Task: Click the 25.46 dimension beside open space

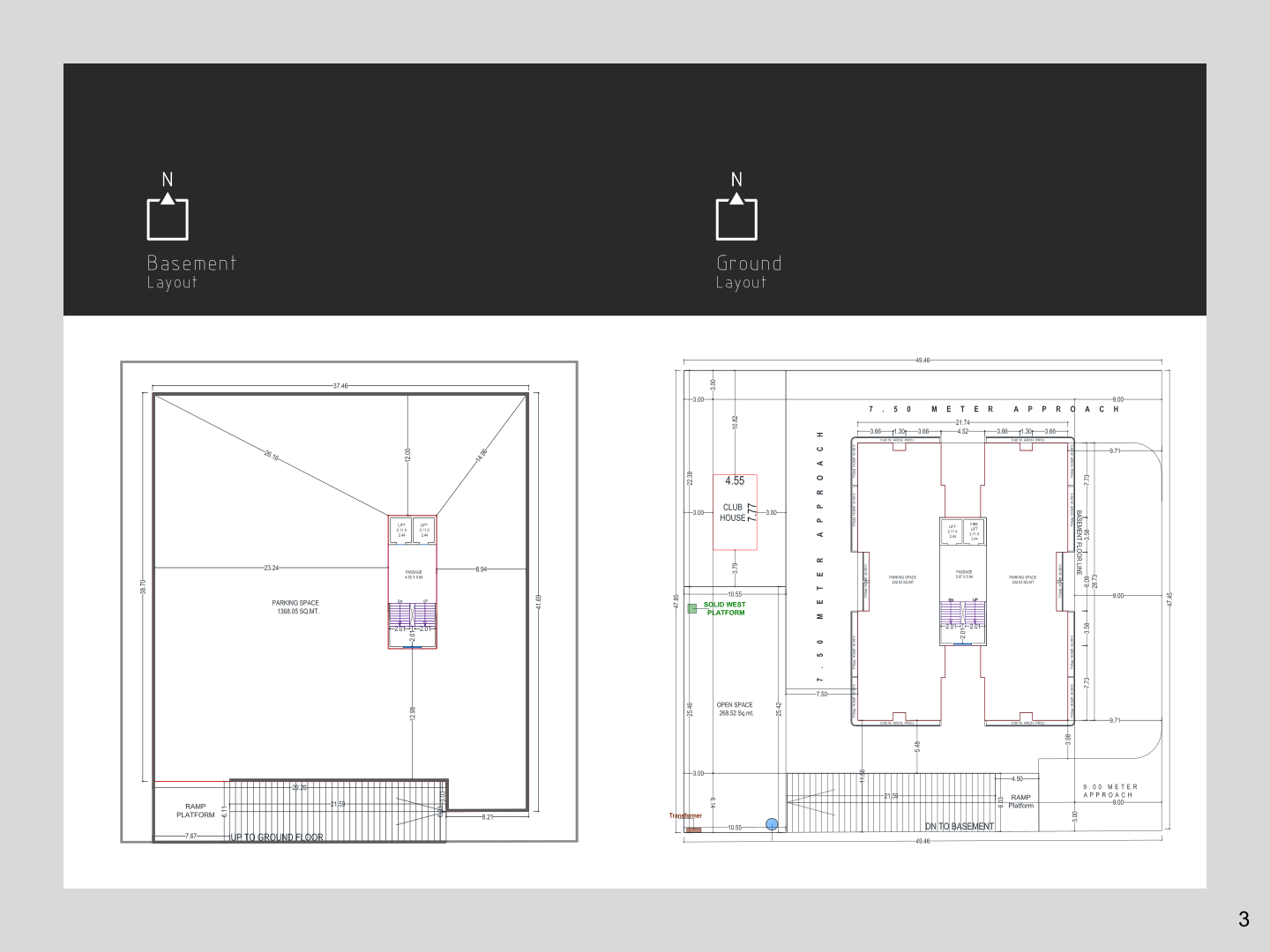Action: (x=690, y=708)
